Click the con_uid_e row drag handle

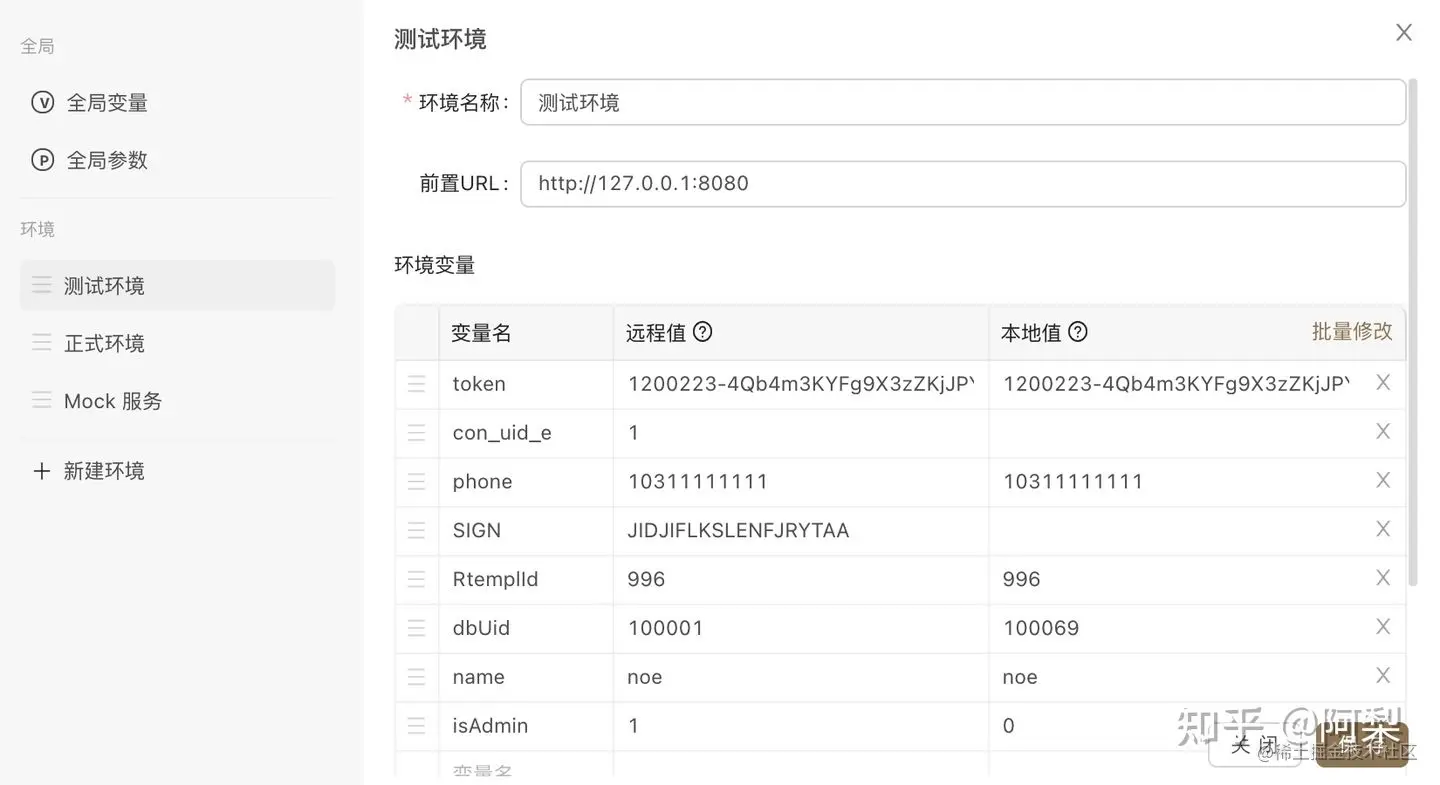click(x=416, y=433)
